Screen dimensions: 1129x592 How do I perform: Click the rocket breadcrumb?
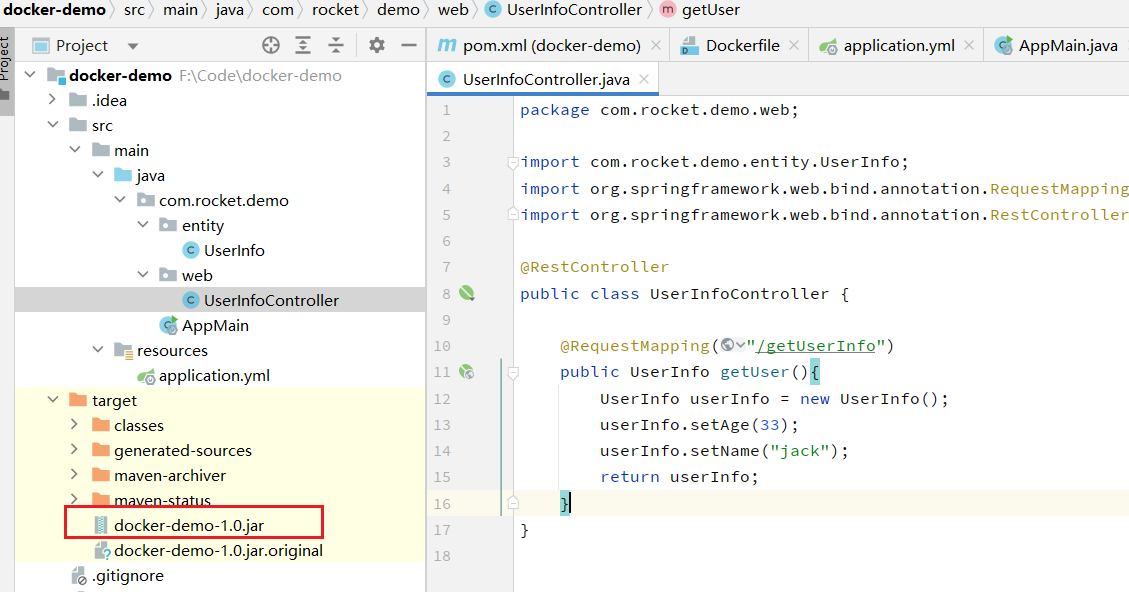tap(335, 10)
